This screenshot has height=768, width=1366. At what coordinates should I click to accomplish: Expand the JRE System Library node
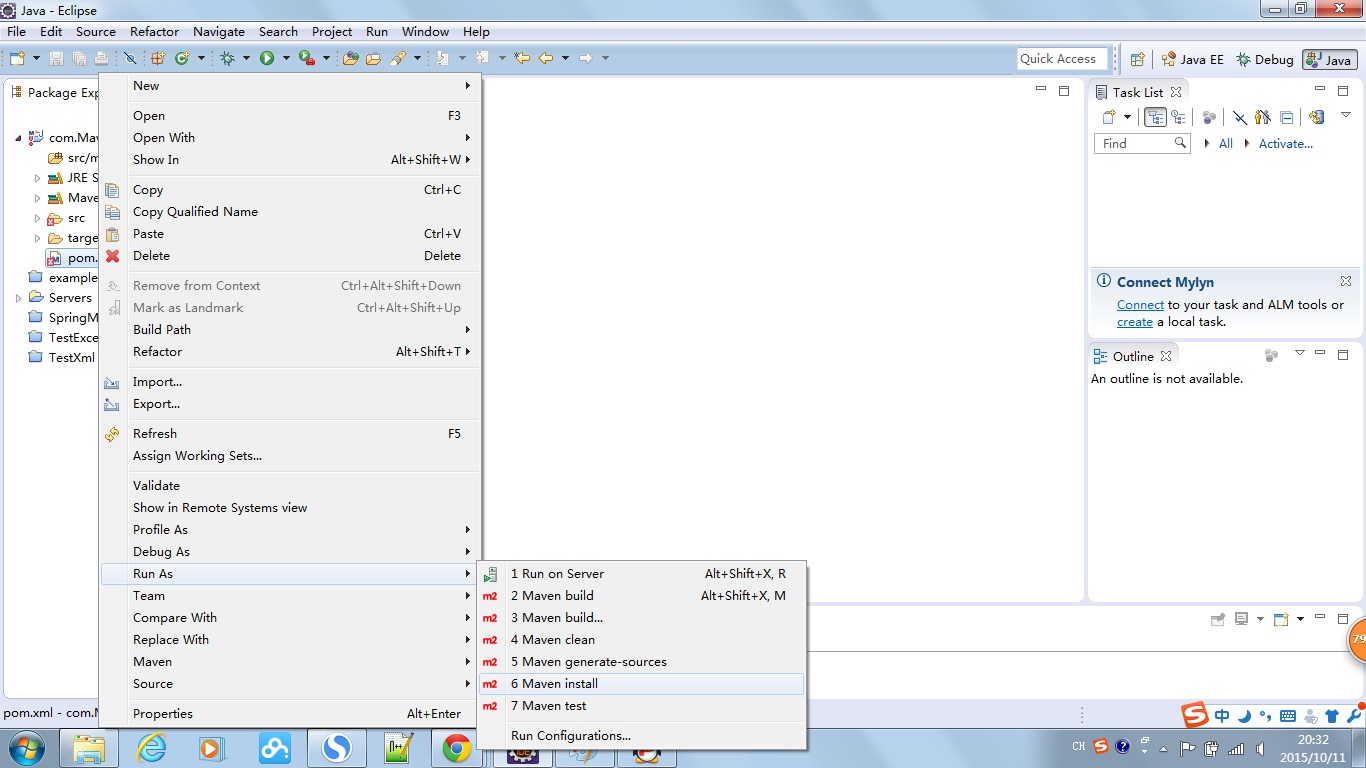[37, 178]
